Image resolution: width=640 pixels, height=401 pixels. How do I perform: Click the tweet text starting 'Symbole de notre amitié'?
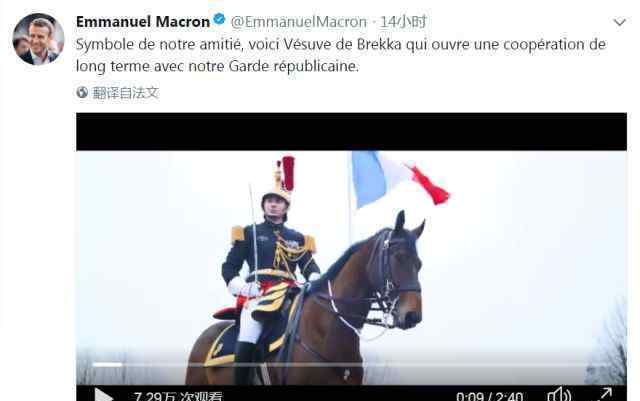(341, 55)
